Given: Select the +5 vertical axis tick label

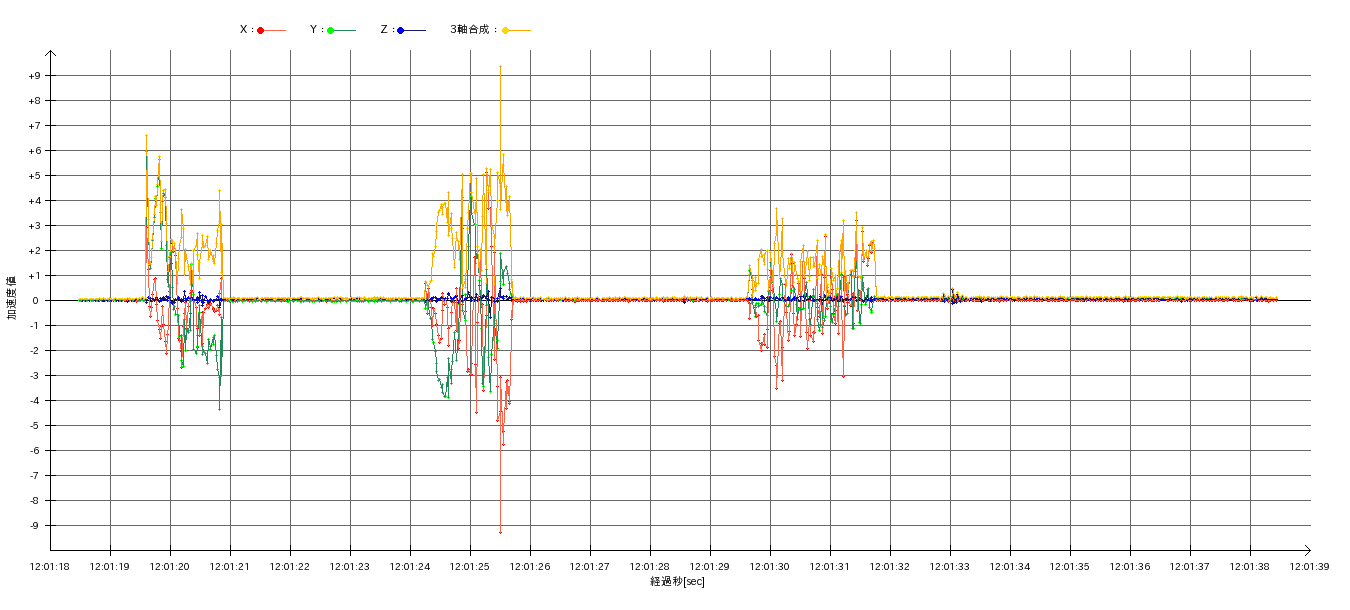Looking at the screenshot, I should pos(34,176).
